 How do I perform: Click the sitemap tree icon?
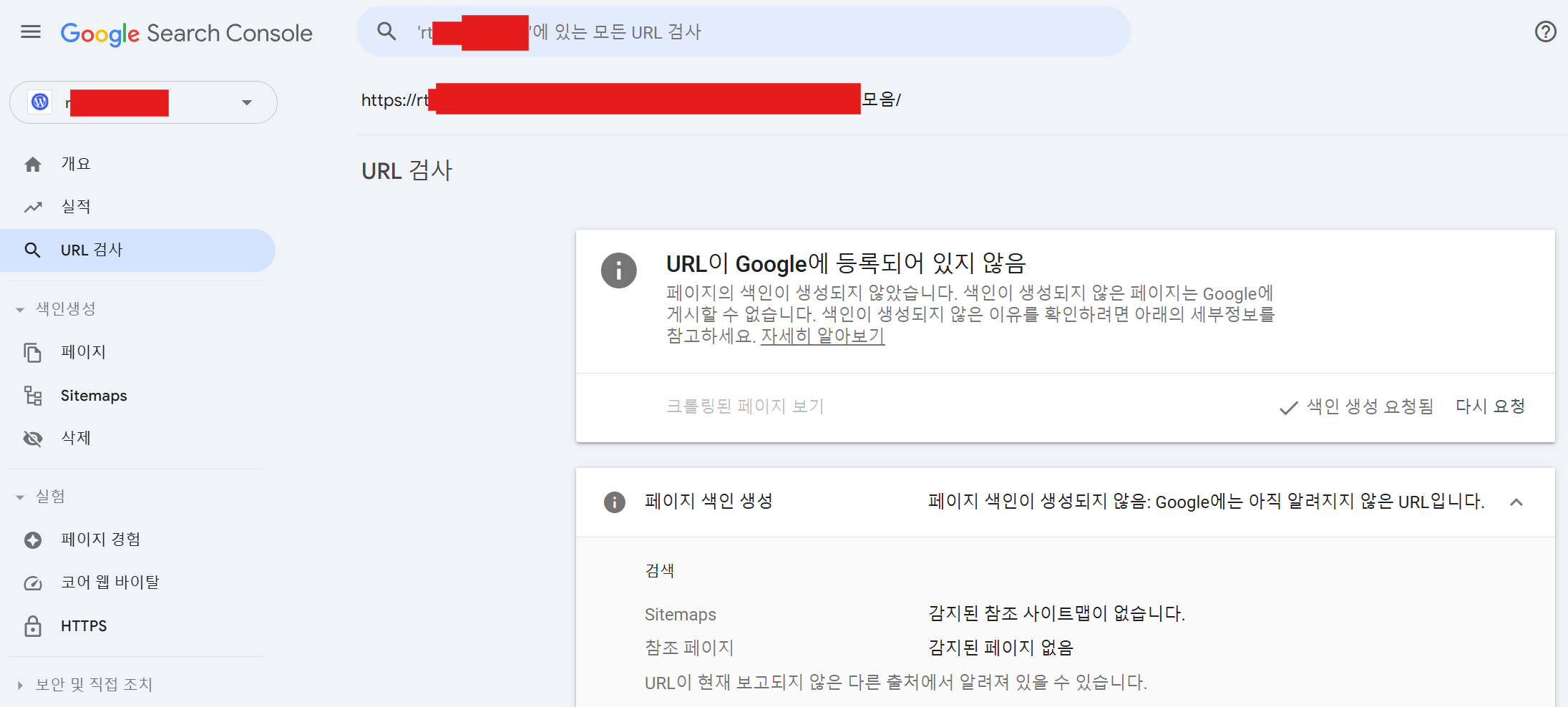pyautogui.click(x=33, y=396)
